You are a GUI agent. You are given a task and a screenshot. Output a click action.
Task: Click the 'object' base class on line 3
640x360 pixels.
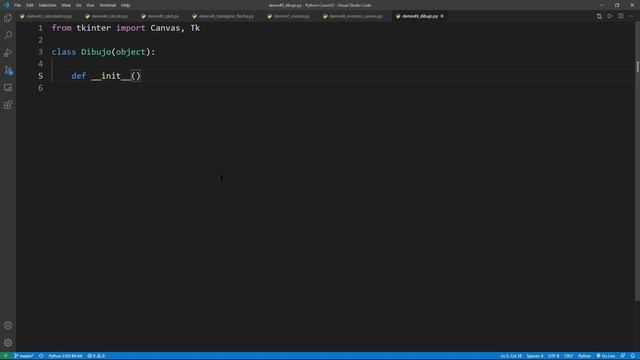pyautogui.click(x=131, y=52)
